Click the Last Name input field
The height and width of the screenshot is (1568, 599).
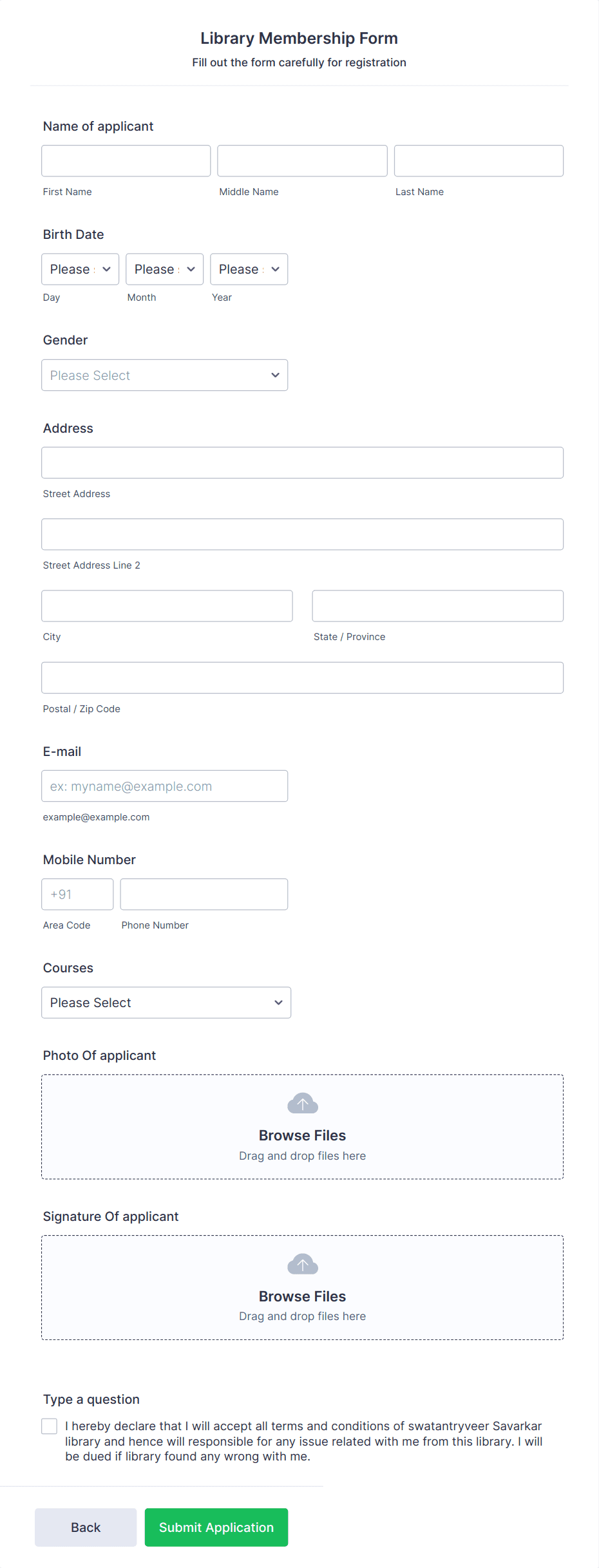pos(478,160)
